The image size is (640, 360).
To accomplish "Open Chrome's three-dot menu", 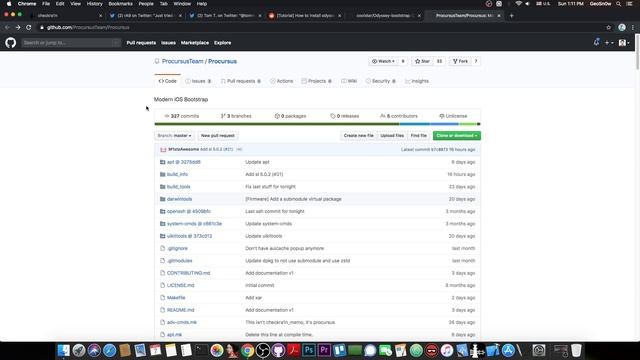I will (633, 27).
